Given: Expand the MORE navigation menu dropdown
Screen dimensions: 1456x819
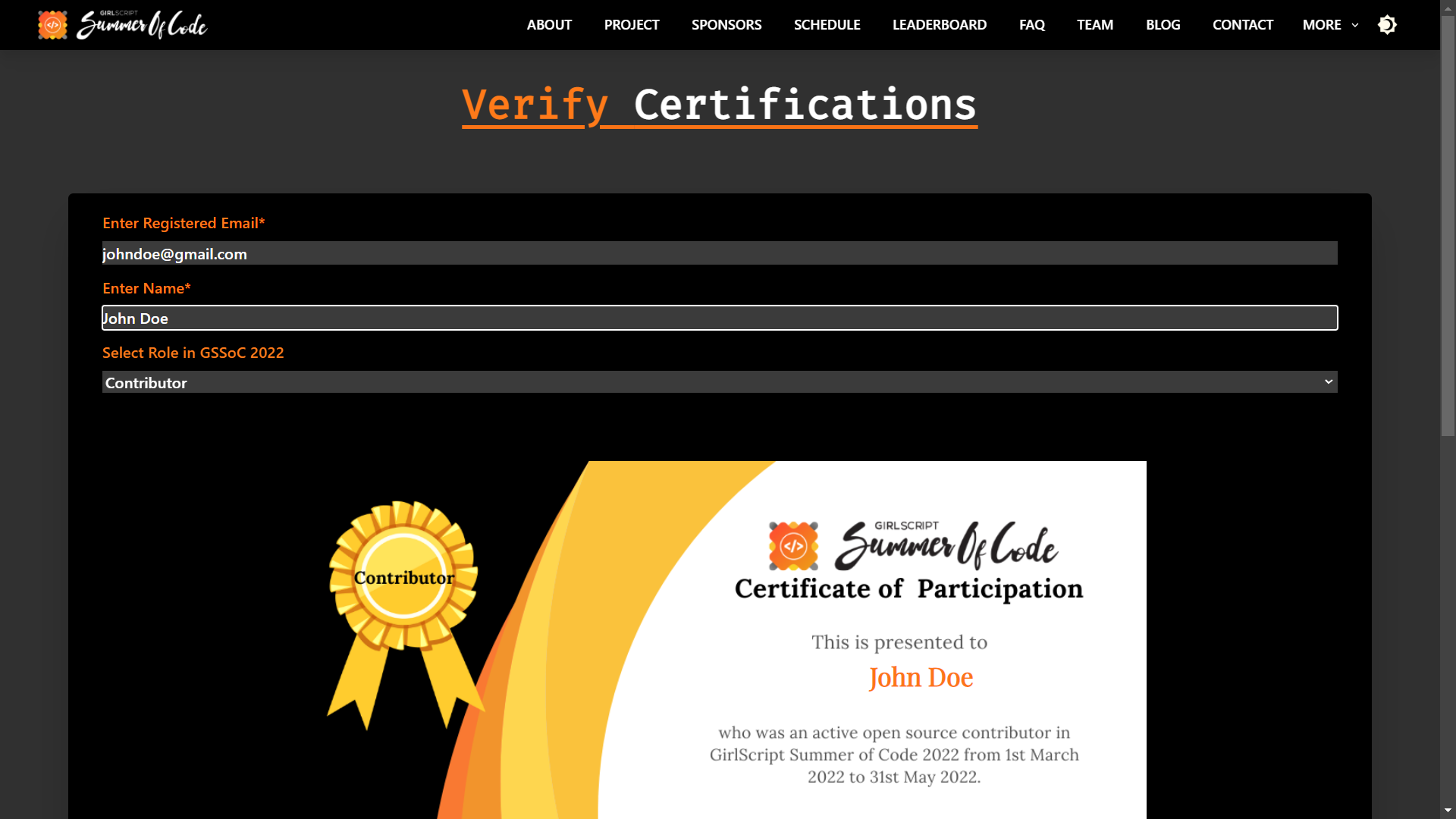Looking at the screenshot, I should [1330, 24].
